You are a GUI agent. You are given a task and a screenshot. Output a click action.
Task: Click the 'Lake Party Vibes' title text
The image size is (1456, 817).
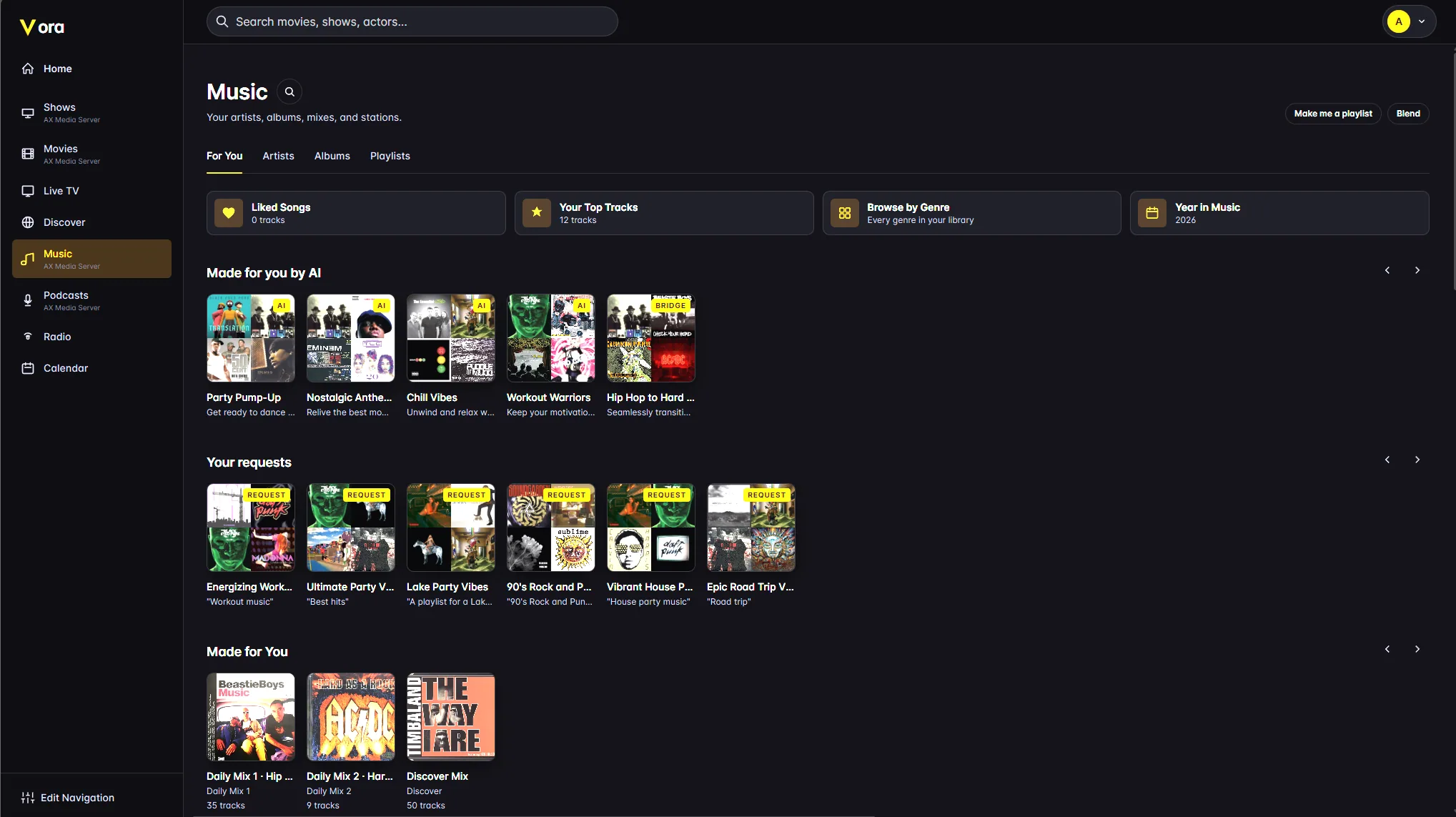pos(447,587)
